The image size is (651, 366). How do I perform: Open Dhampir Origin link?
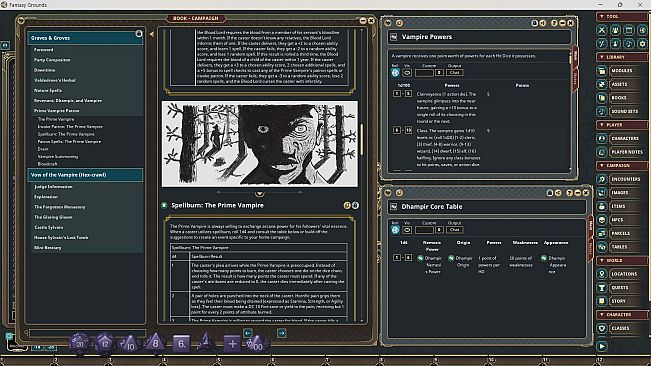pos(451,259)
